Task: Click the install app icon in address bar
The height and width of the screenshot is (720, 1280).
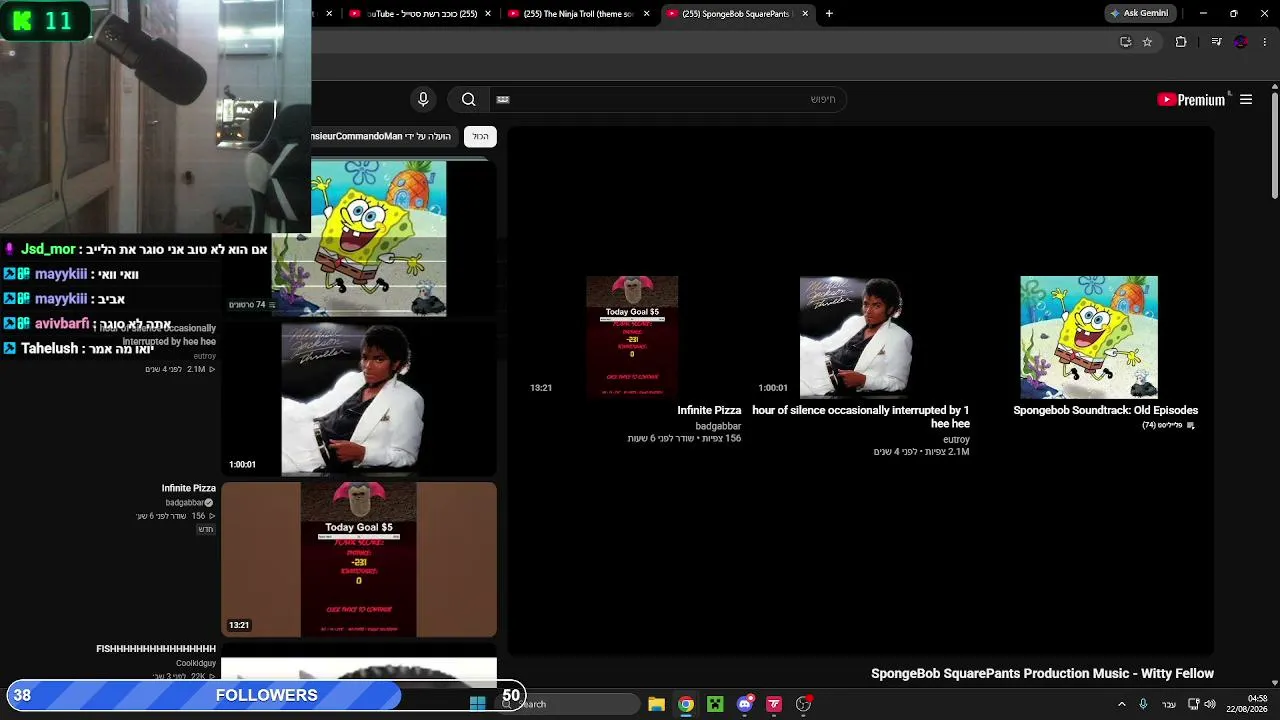Action: tap(1125, 42)
